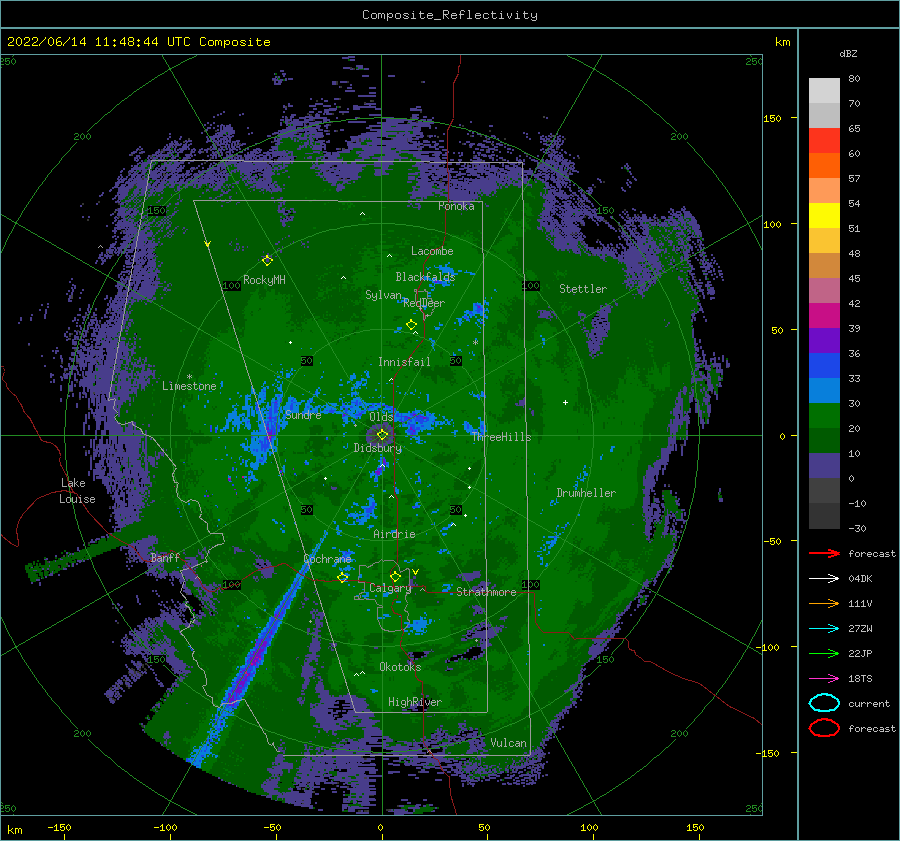Click the Airdrie city label

click(394, 534)
